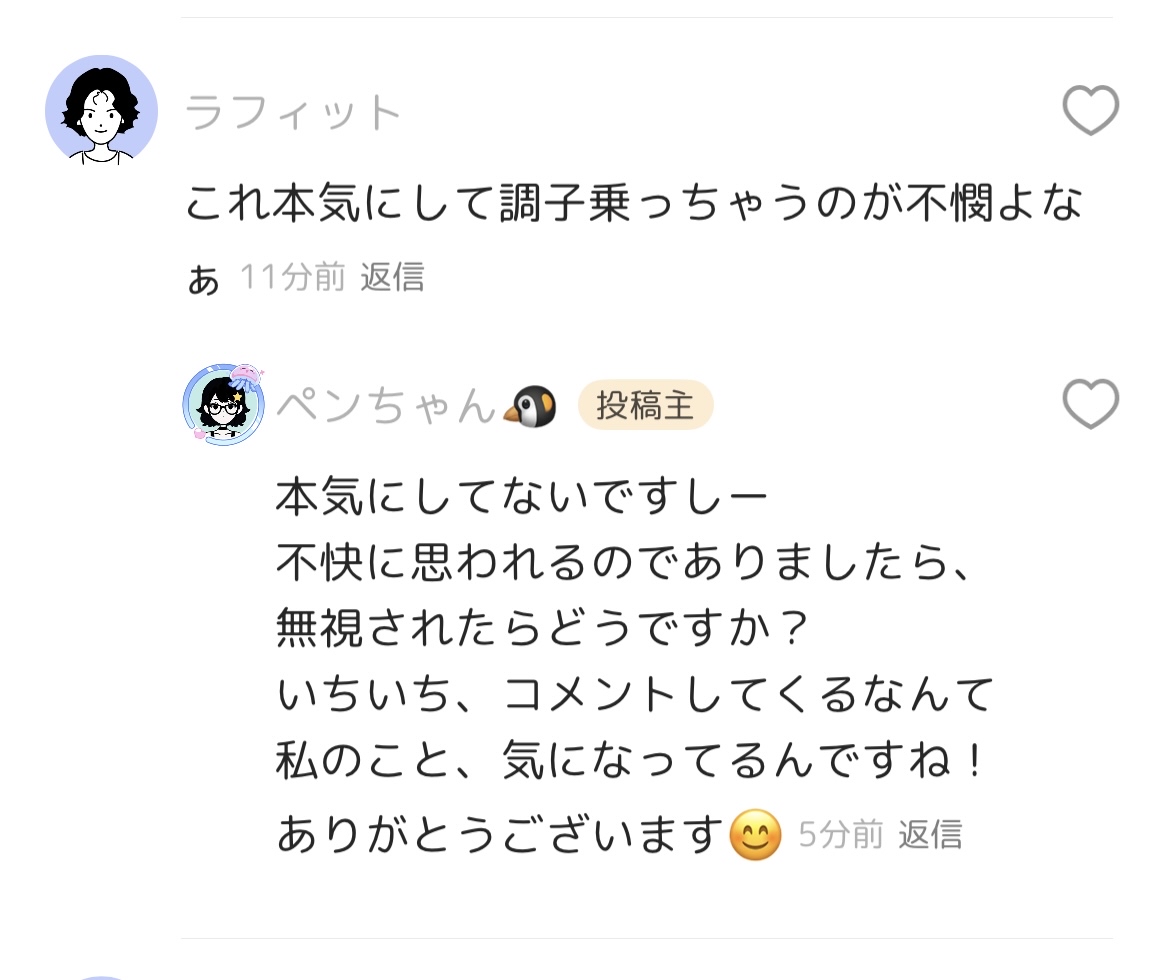Tap the penguin emoji beside ペンちゃん
The width and height of the screenshot is (1170, 980).
point(529,405)
